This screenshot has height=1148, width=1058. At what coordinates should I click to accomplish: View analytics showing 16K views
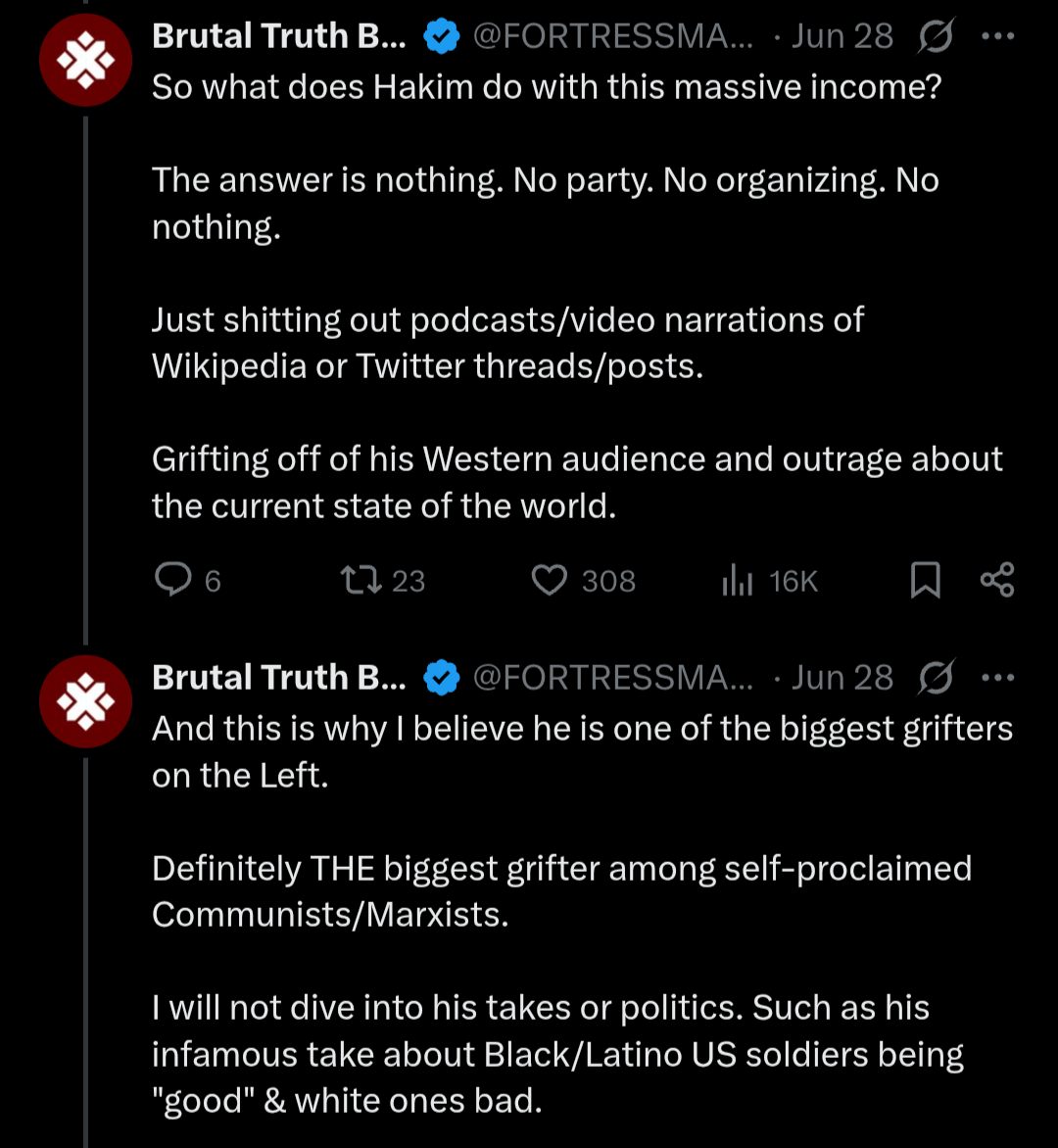coord(737,581)
